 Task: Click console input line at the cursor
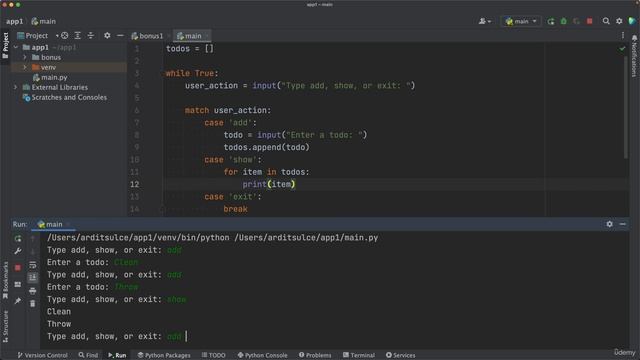pyautogui.click(x=186, y=336)
